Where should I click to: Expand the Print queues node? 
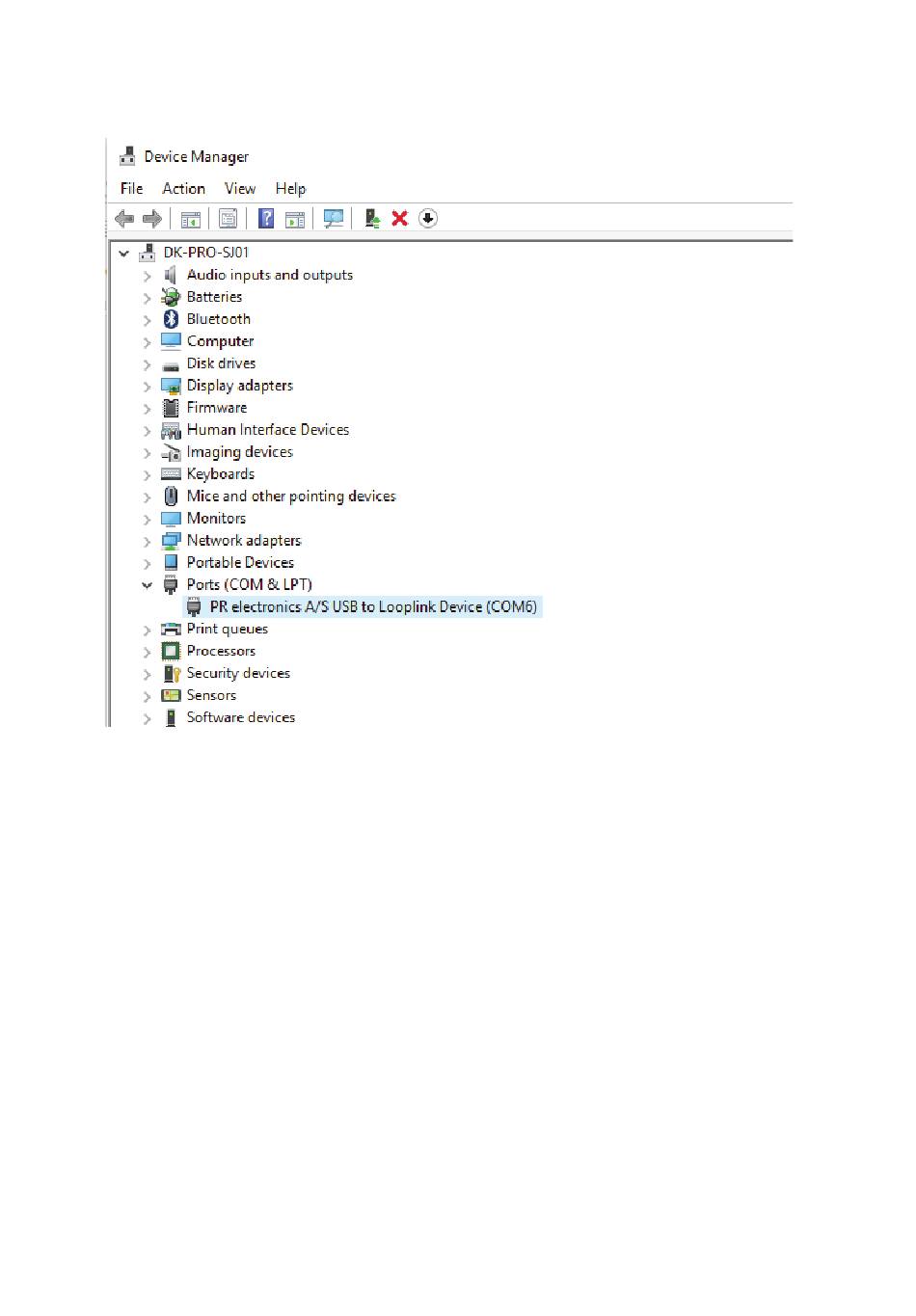coord(147,631)
